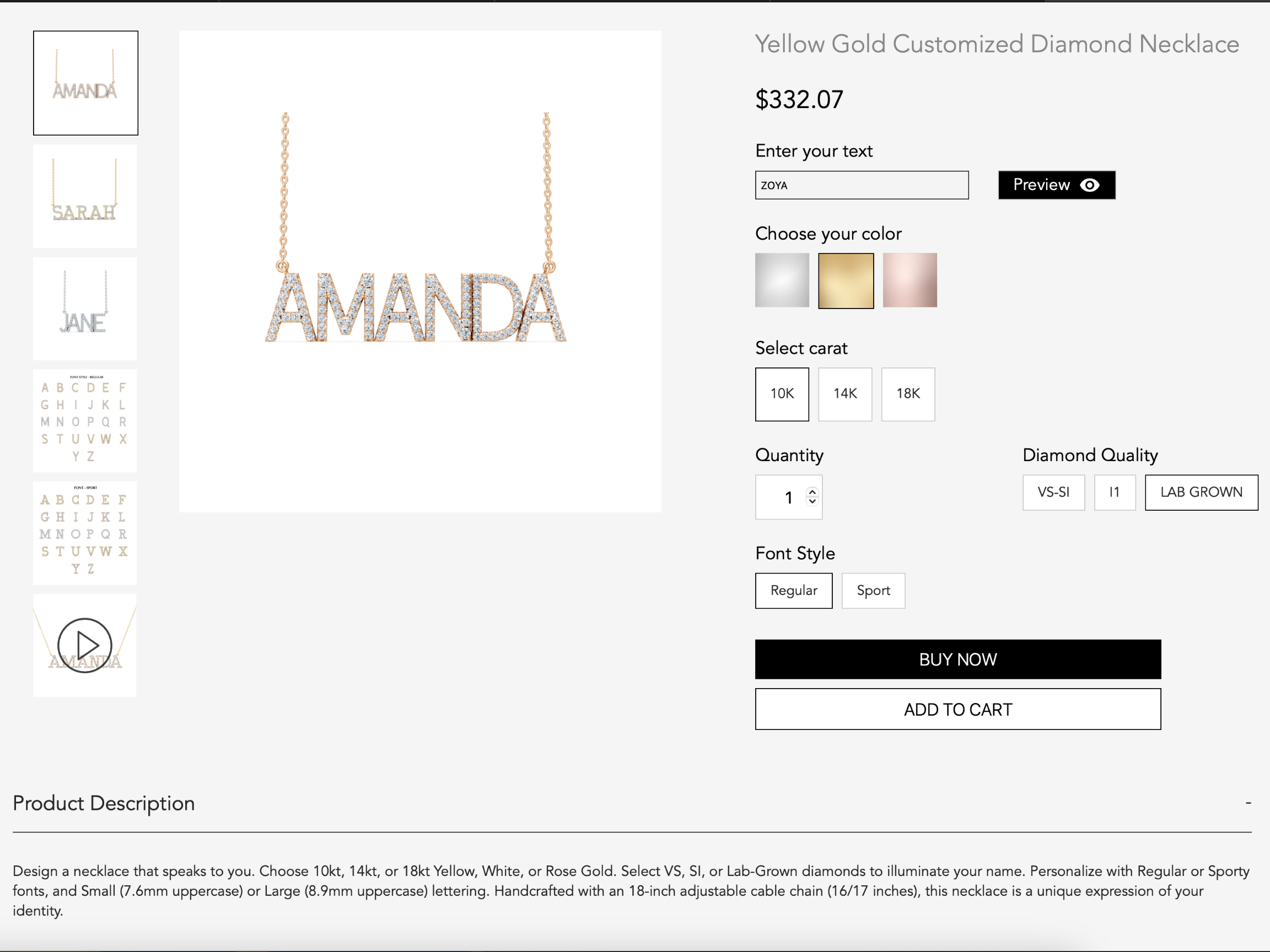1270x952 pixels.
Task: View the SARAH necklace thumbnail
Action: [x=85, y=196]
